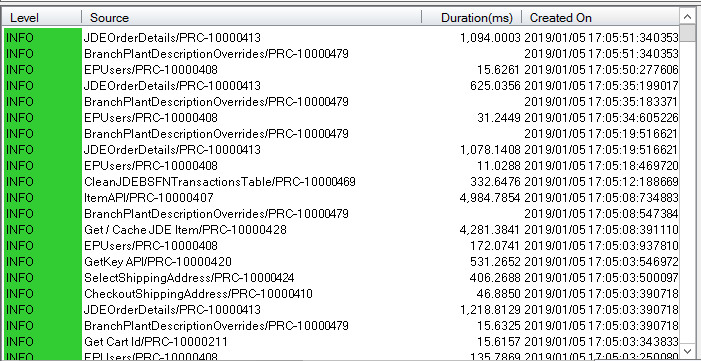Click the vertical scrollbar thumb

coord(687,33)
